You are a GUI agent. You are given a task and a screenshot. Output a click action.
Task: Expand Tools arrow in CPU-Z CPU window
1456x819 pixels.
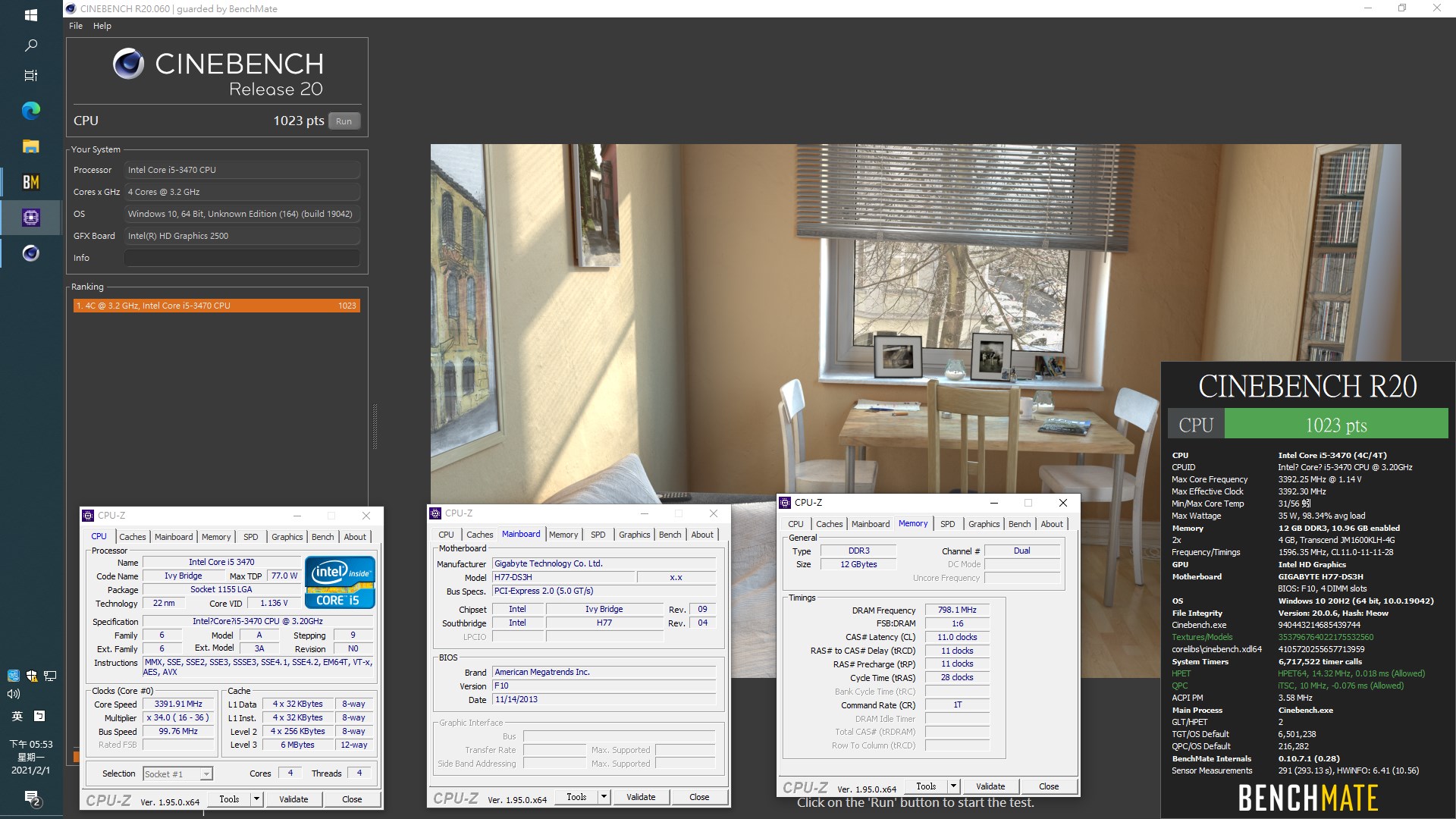coord(256,799)
